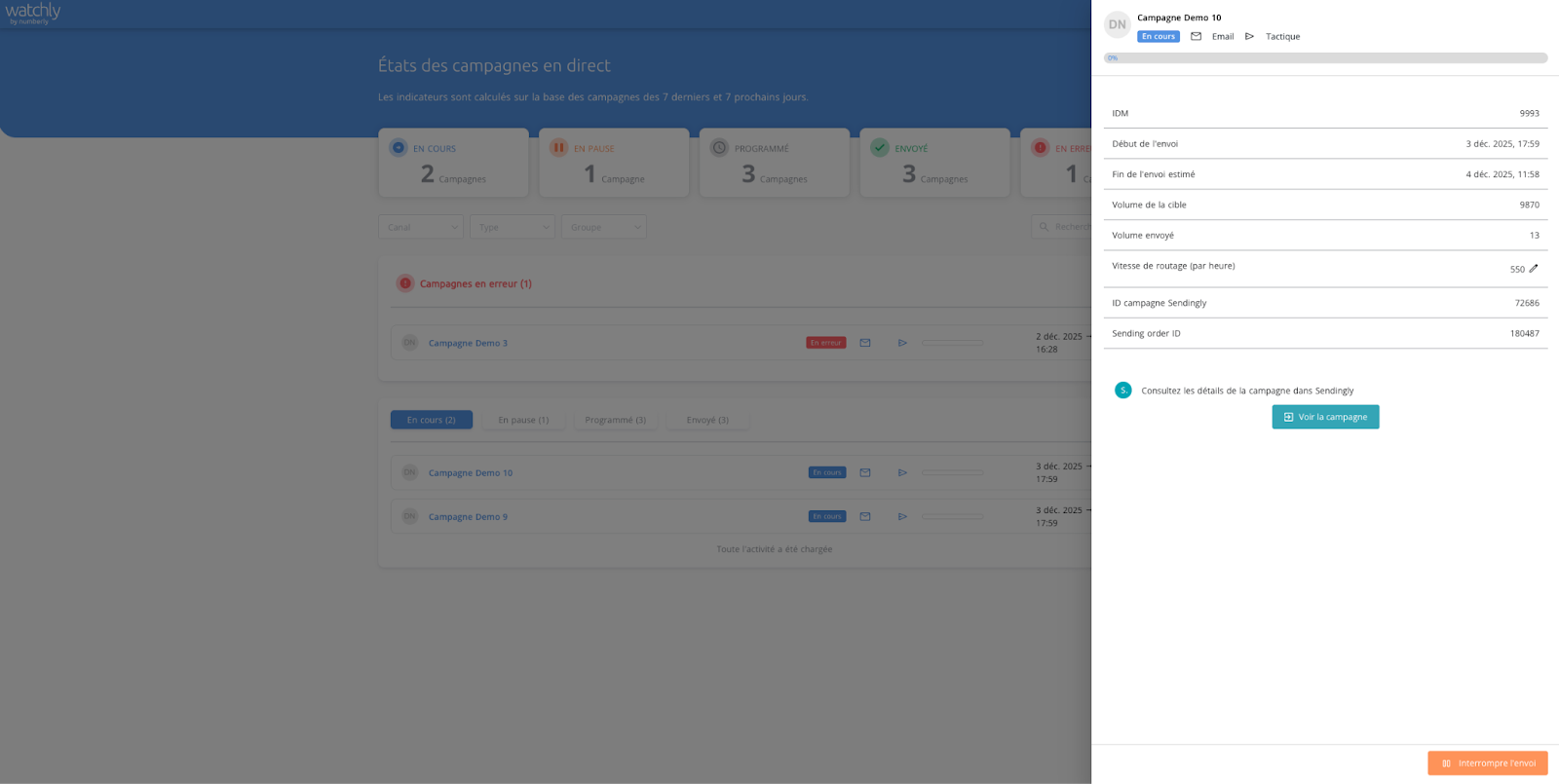Click the En cours status card
Screen dimensions: 1559x784
click(453, 163)
